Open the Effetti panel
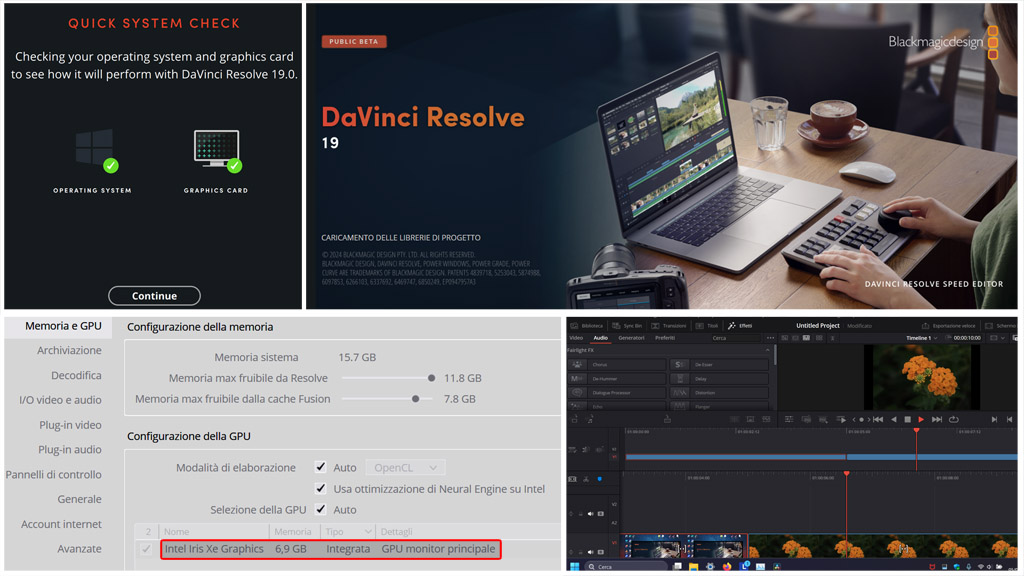 pos(741,325)
